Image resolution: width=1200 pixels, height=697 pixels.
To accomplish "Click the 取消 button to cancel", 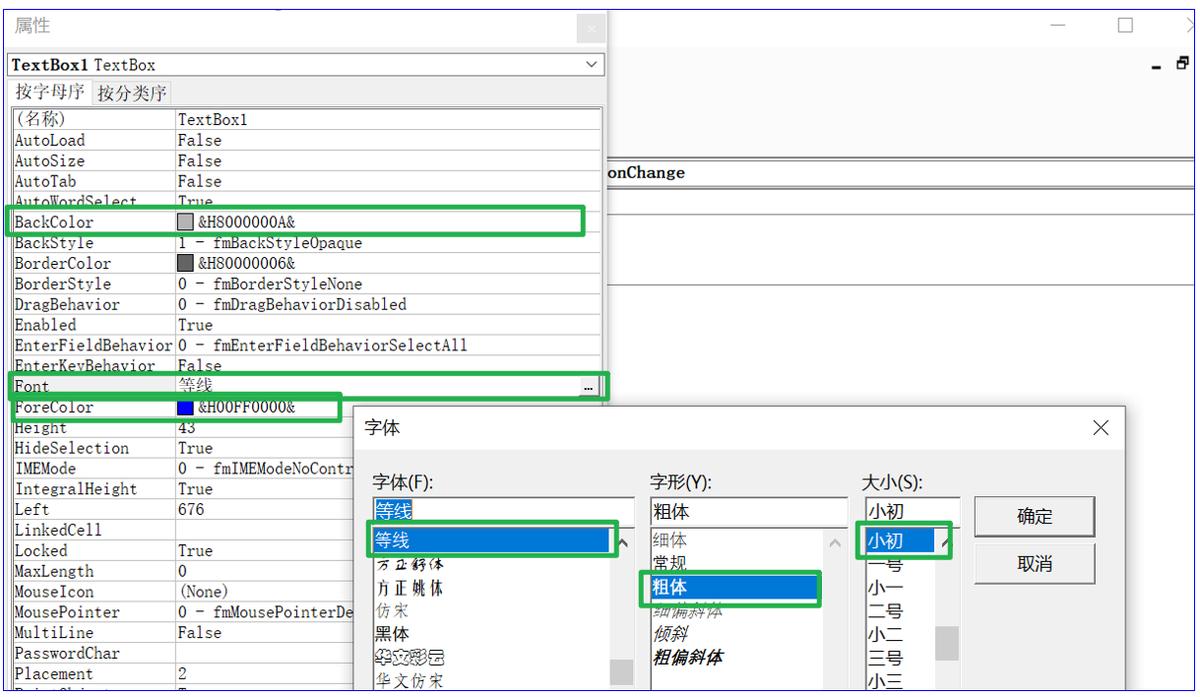I will (1035, 564).
